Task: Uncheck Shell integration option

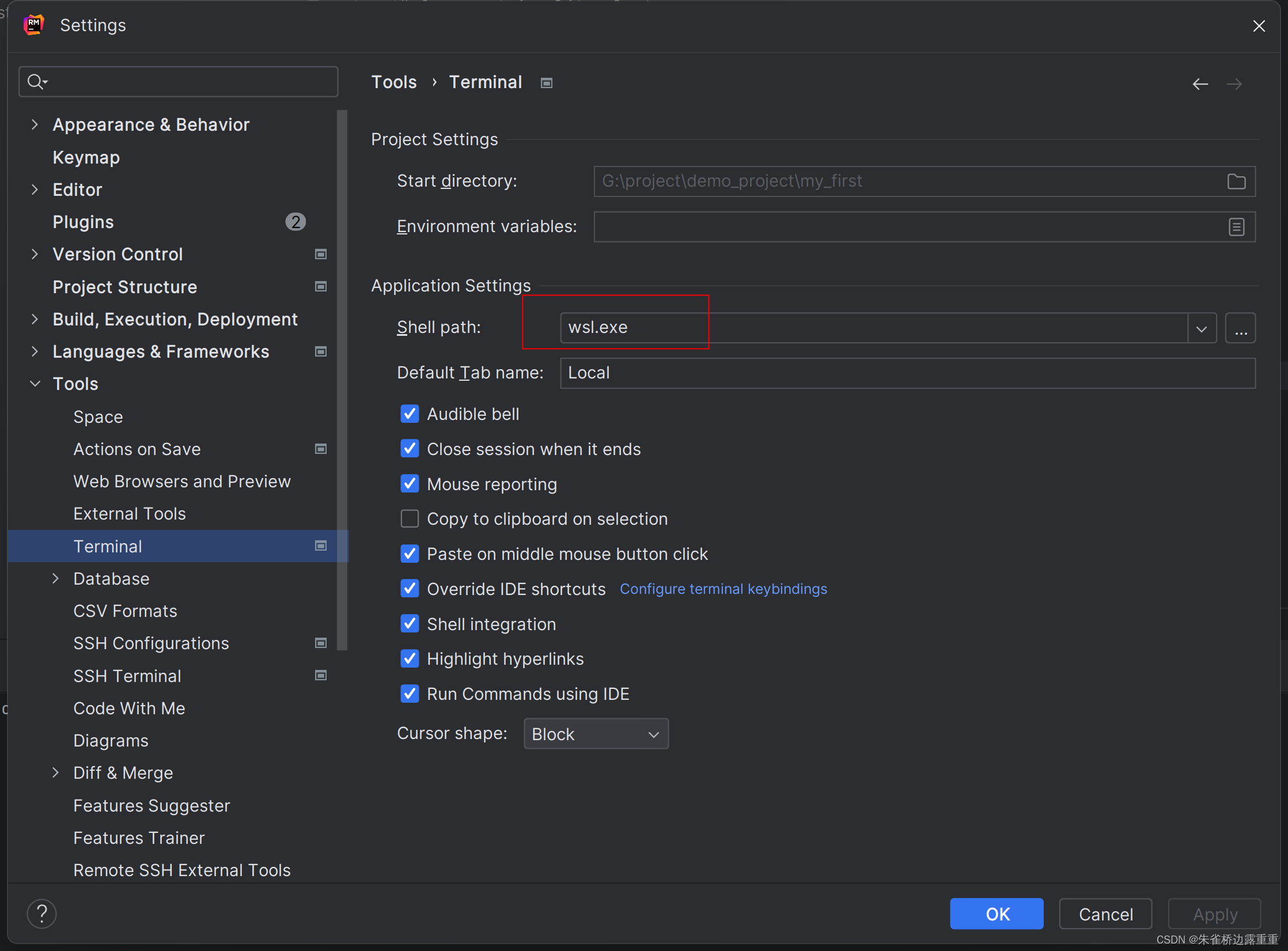Action: click(410, 624)
